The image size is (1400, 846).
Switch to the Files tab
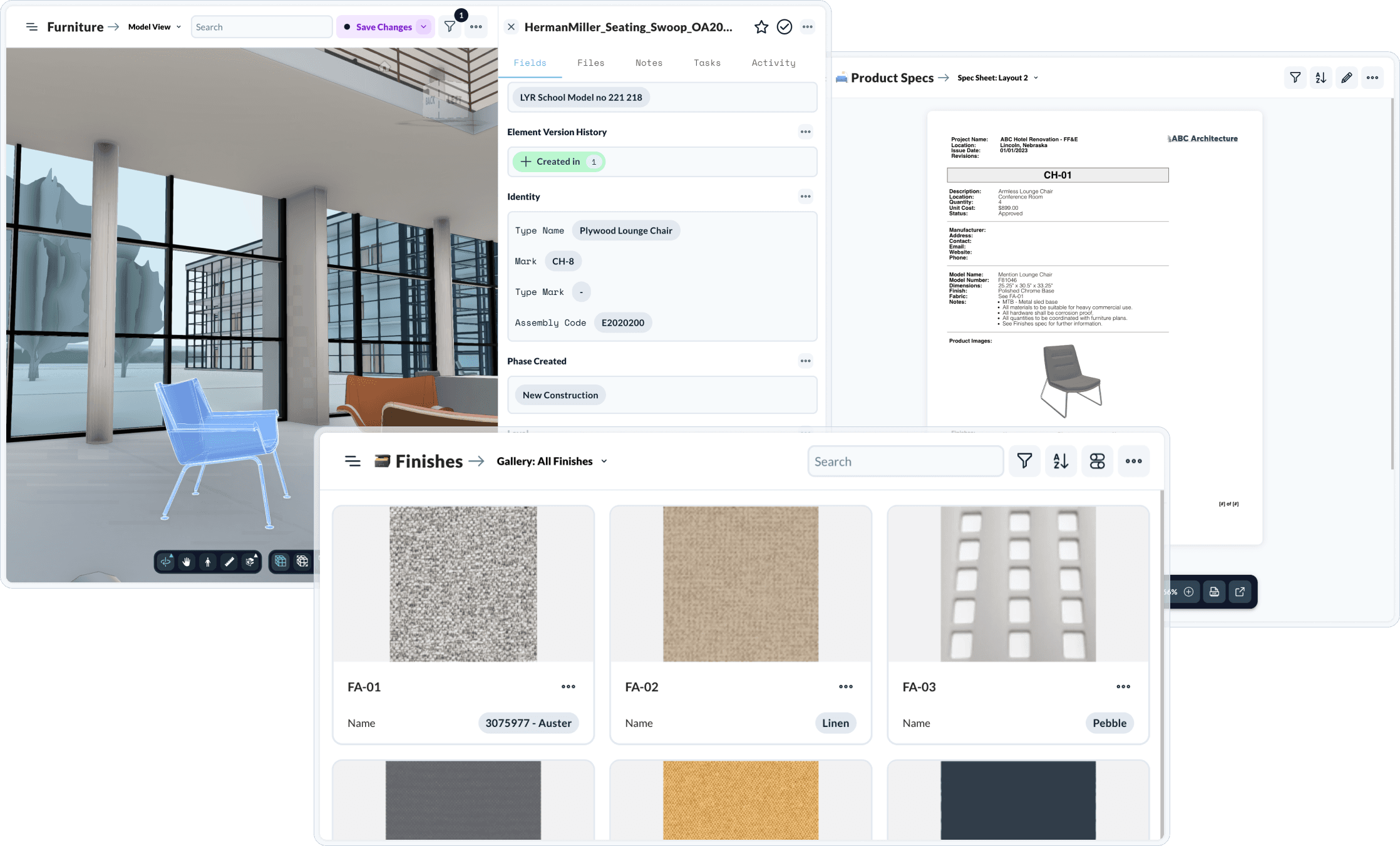point(591,62)
